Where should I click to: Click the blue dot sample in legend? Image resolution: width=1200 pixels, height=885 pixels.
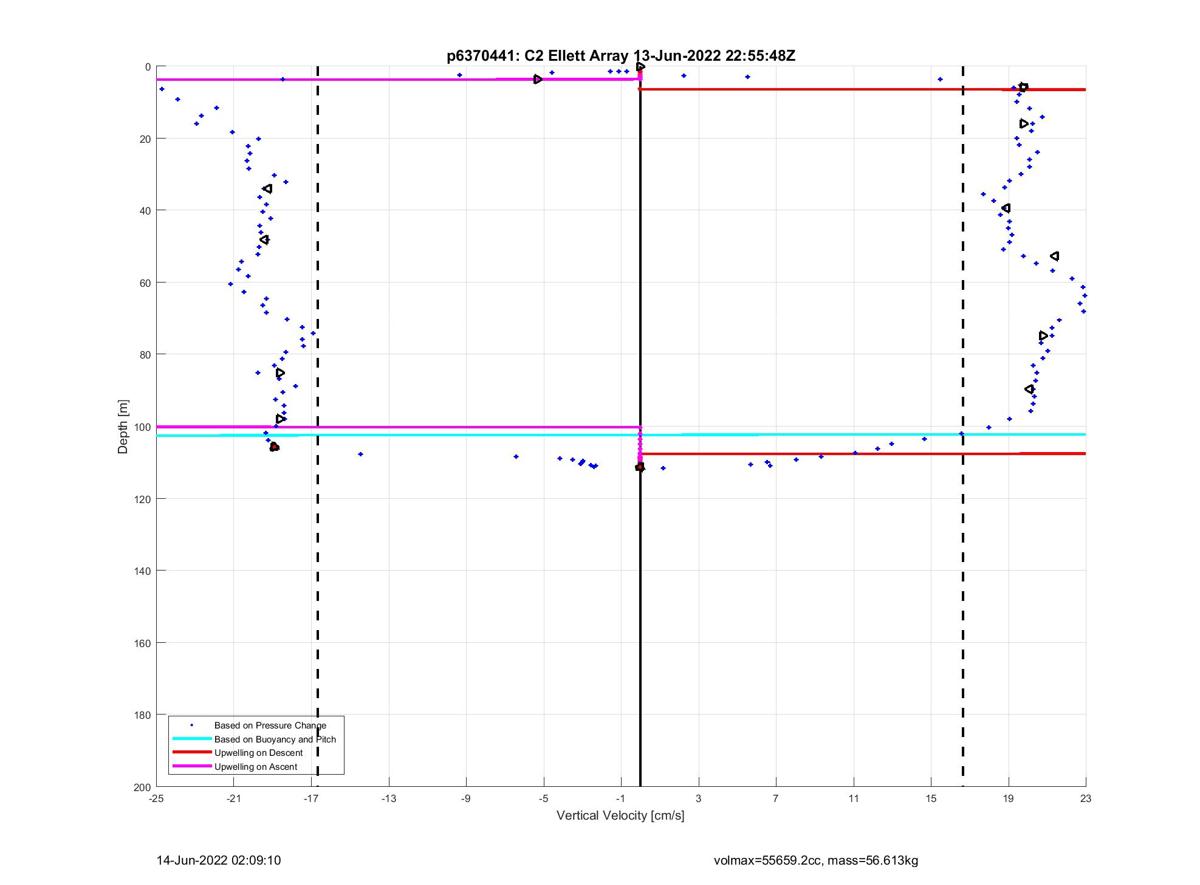click(x=191, y=724)
